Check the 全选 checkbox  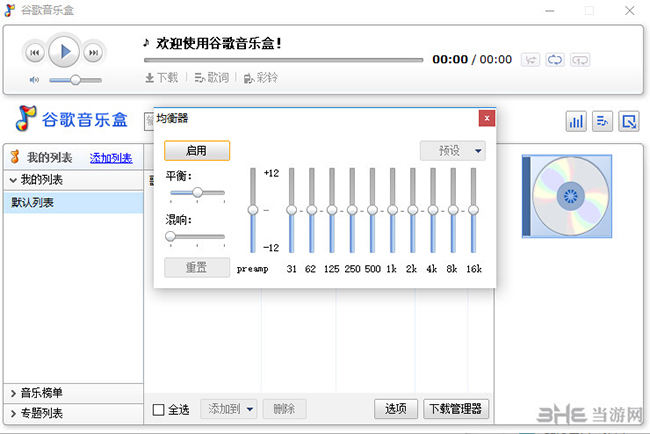click(159, 410)
